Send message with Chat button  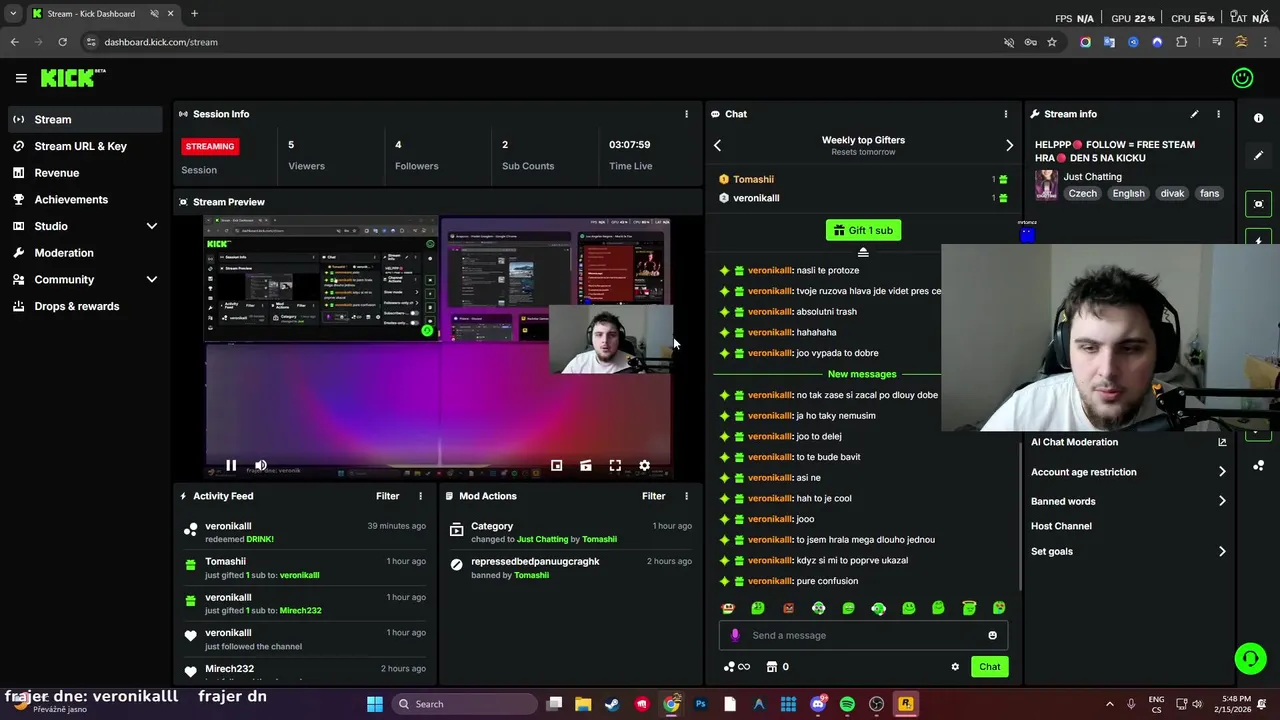click(x=989, y=667)
